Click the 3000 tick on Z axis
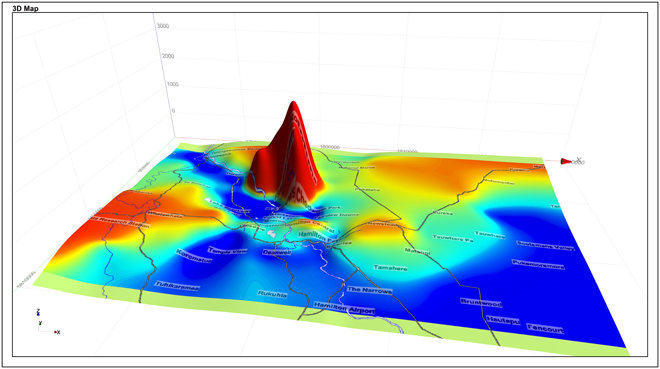 [x=163, y=26]
